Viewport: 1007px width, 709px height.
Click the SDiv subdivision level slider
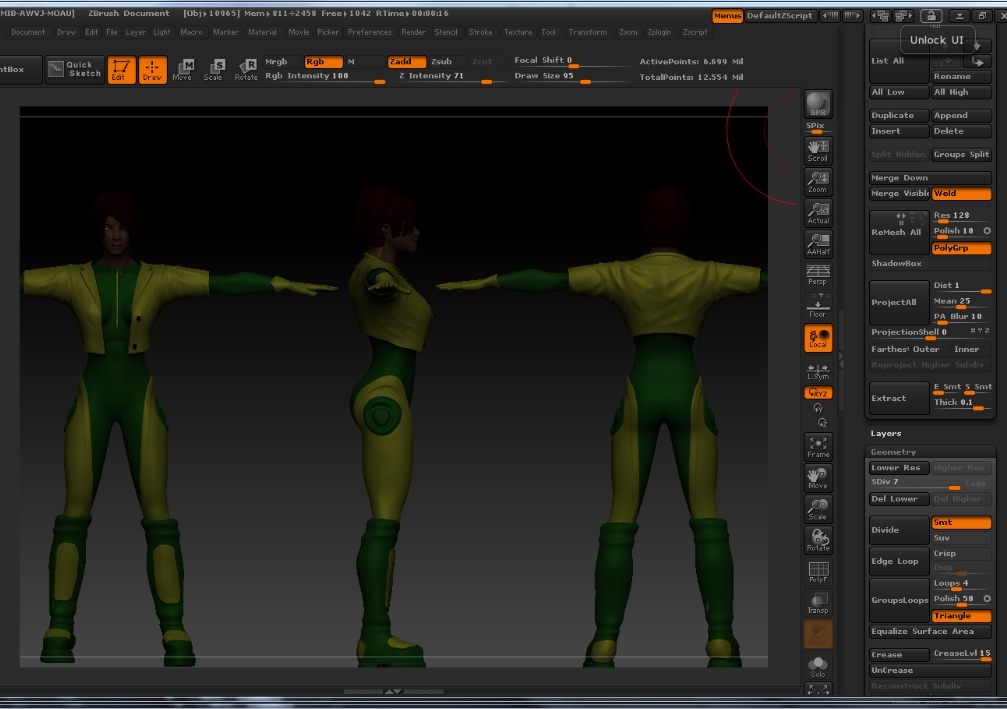click(915, 483)
